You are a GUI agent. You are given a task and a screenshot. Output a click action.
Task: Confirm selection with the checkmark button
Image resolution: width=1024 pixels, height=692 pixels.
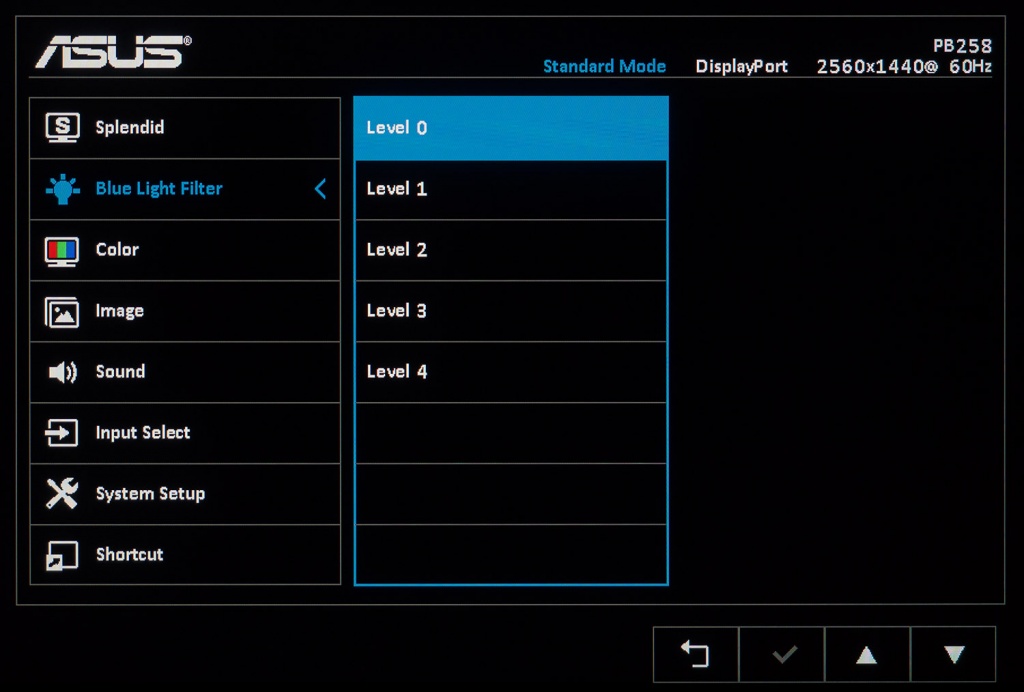(x=782, y=654)
